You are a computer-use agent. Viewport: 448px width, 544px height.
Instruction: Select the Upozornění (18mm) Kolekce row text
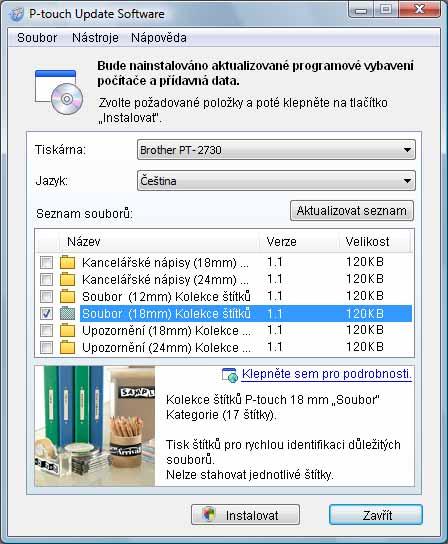pyautogui.click(x=166, y=331)
